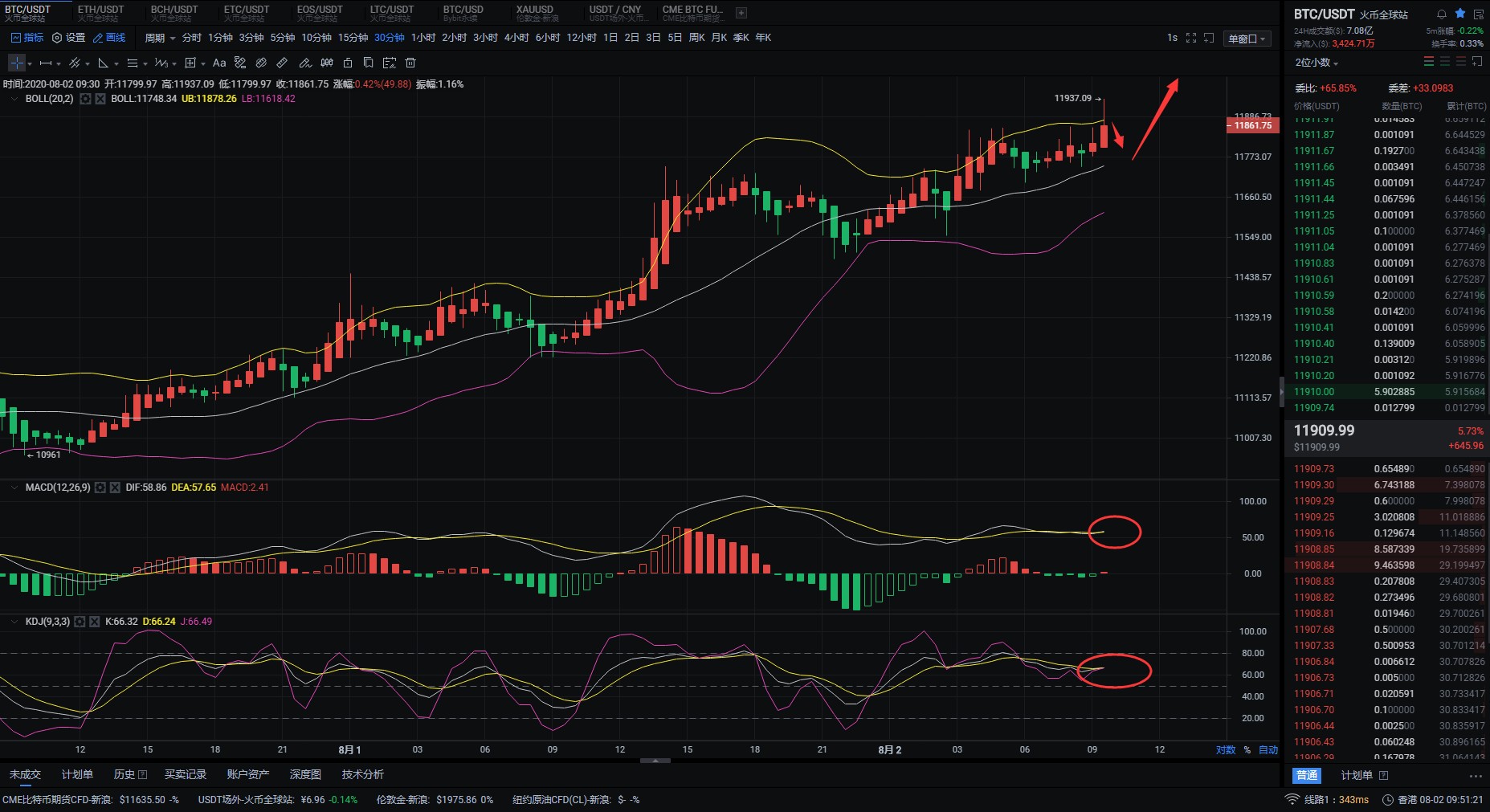Switch to the CME BTC futures tab
The width and height of the screenshot is (1490, 812).
pos(692,13)
